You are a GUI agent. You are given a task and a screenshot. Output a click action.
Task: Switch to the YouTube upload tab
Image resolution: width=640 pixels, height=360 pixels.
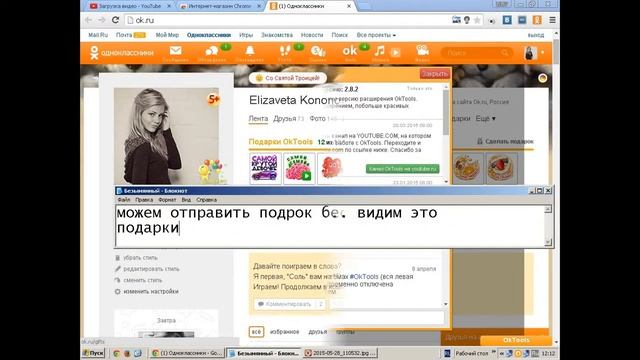[x=129, y=6]
